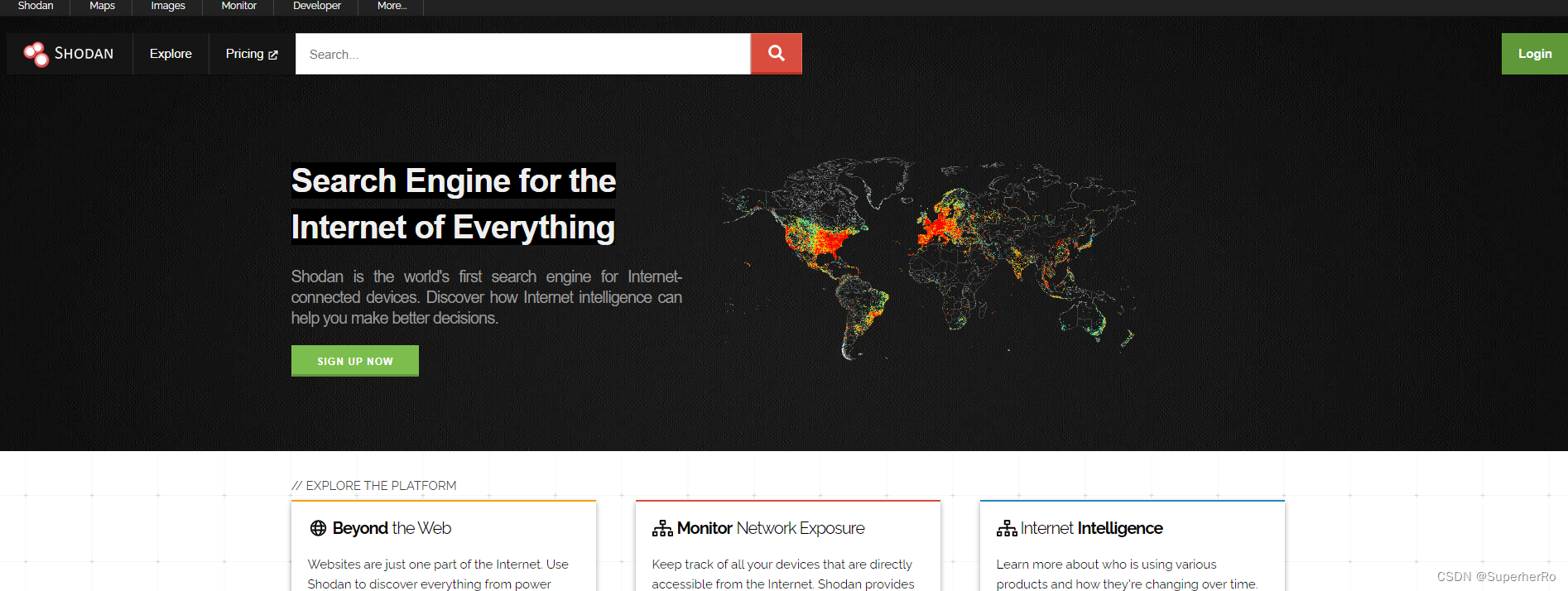
Task: Click the "Websites are just one part" description text
Action: click(x=438, y=574)
